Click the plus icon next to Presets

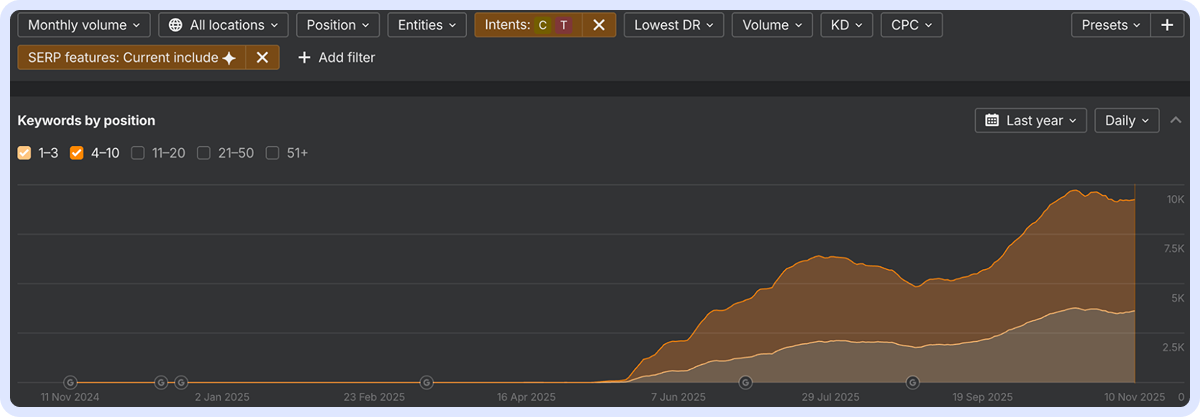point(1167,25)
